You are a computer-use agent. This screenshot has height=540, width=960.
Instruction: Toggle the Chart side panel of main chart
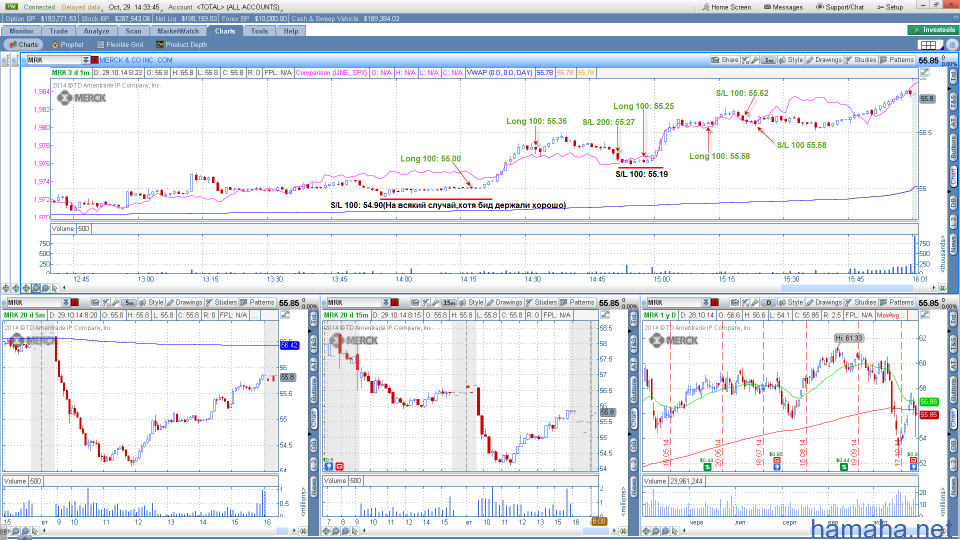click(x=953, y=178)
